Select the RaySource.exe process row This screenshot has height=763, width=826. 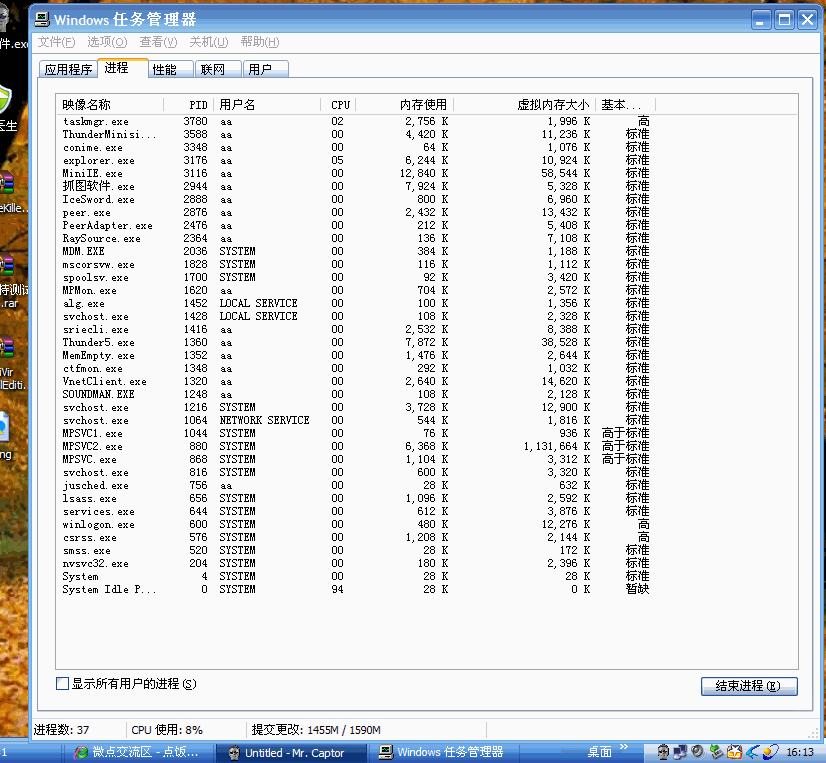click(x=356, y=238)
